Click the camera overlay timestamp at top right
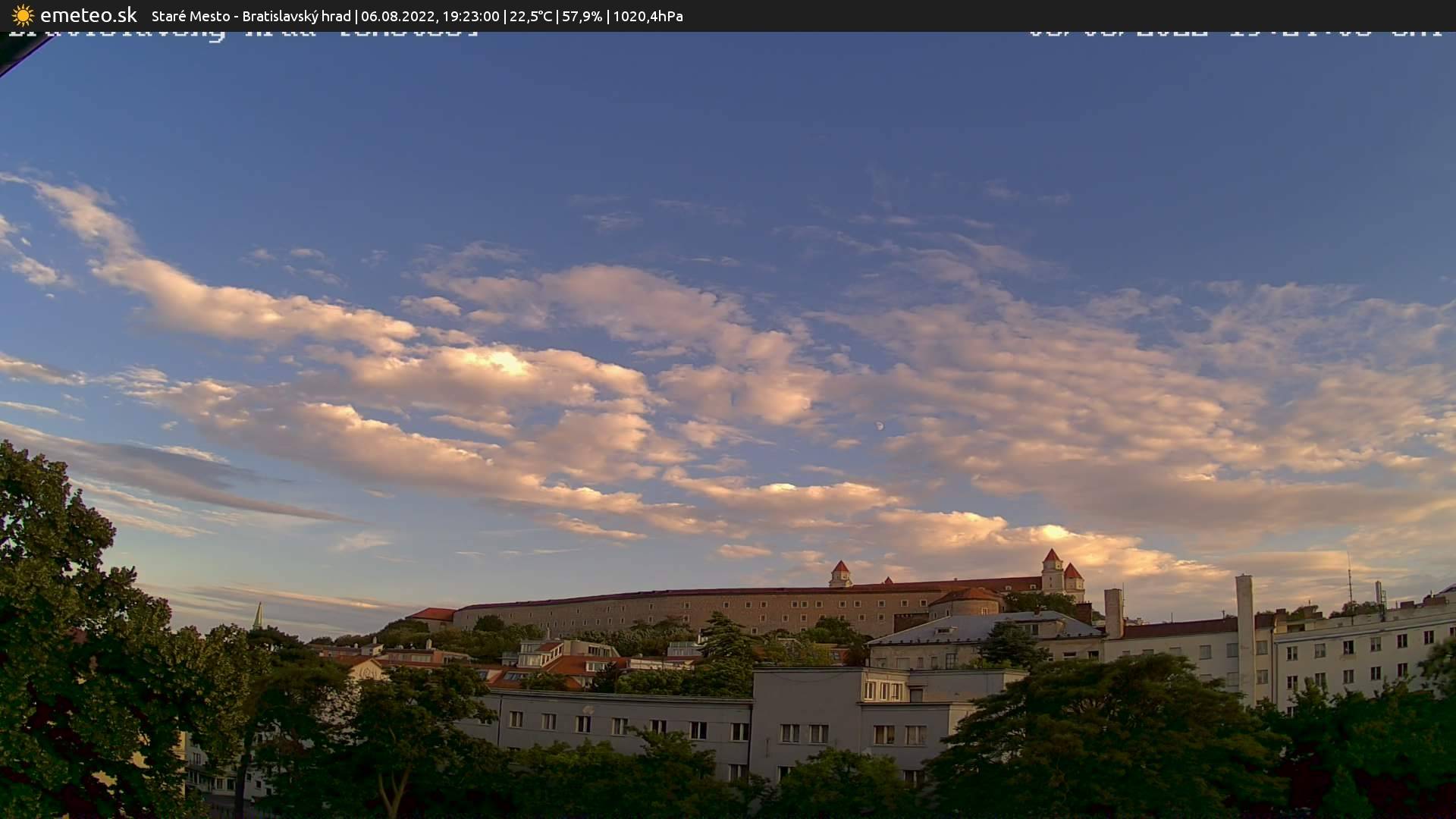The image size is (1456, 819). pos(1235,35)
